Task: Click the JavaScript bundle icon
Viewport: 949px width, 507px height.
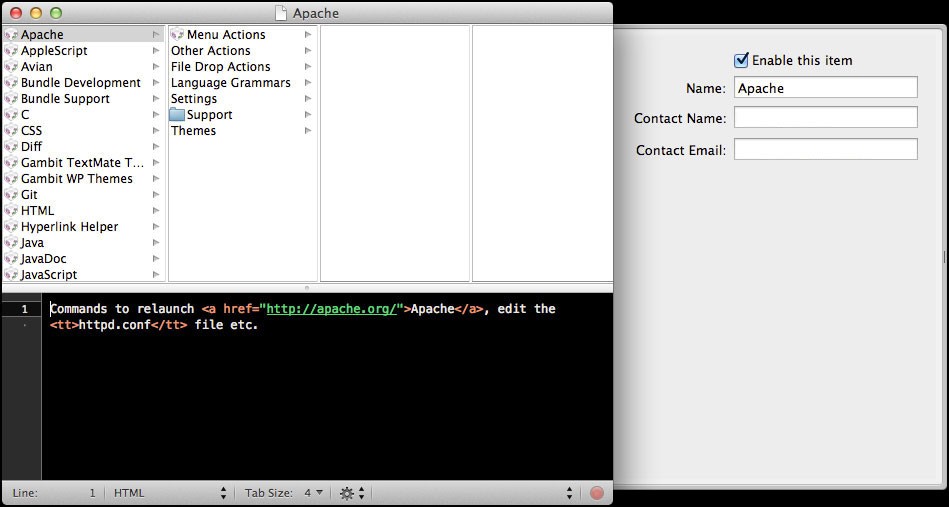Action: pyautogui.click(x=11, y=275)
